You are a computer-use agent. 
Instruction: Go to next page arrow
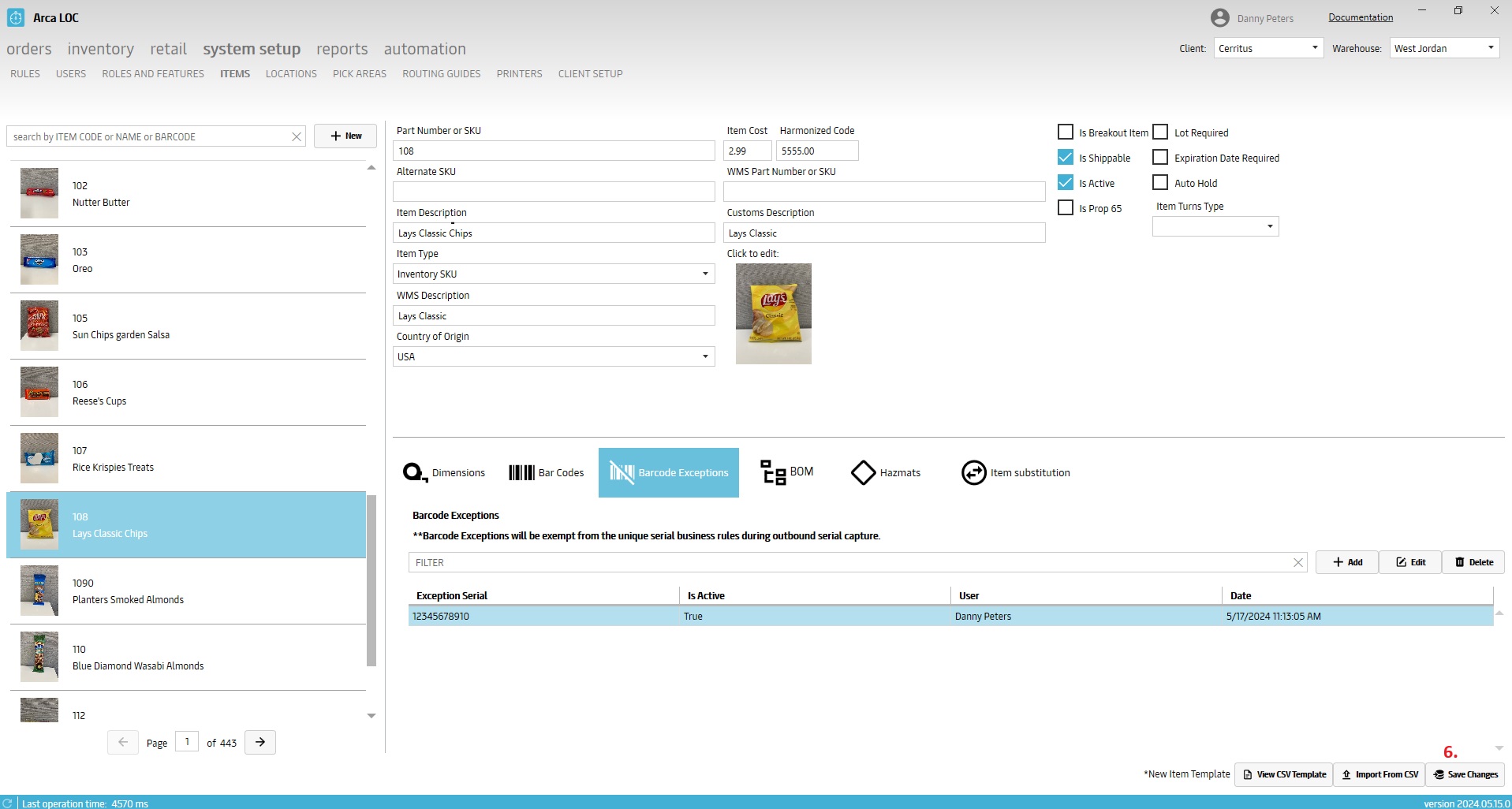pyautogui.click(x=260, y=742)
